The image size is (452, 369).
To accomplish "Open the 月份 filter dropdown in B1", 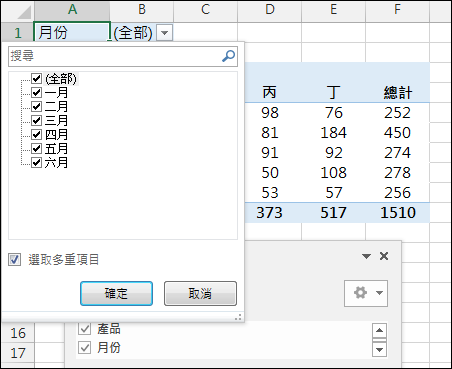I will coord(164,33).
